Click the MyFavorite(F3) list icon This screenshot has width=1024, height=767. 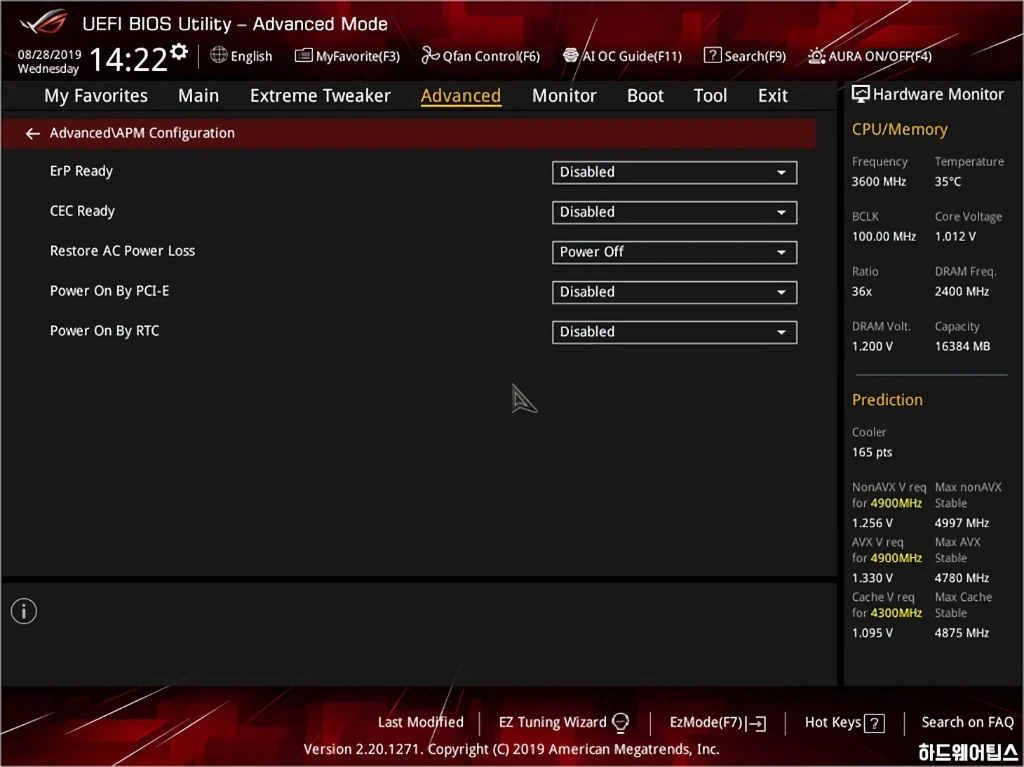pyautogui.click(x=304, y=56)
